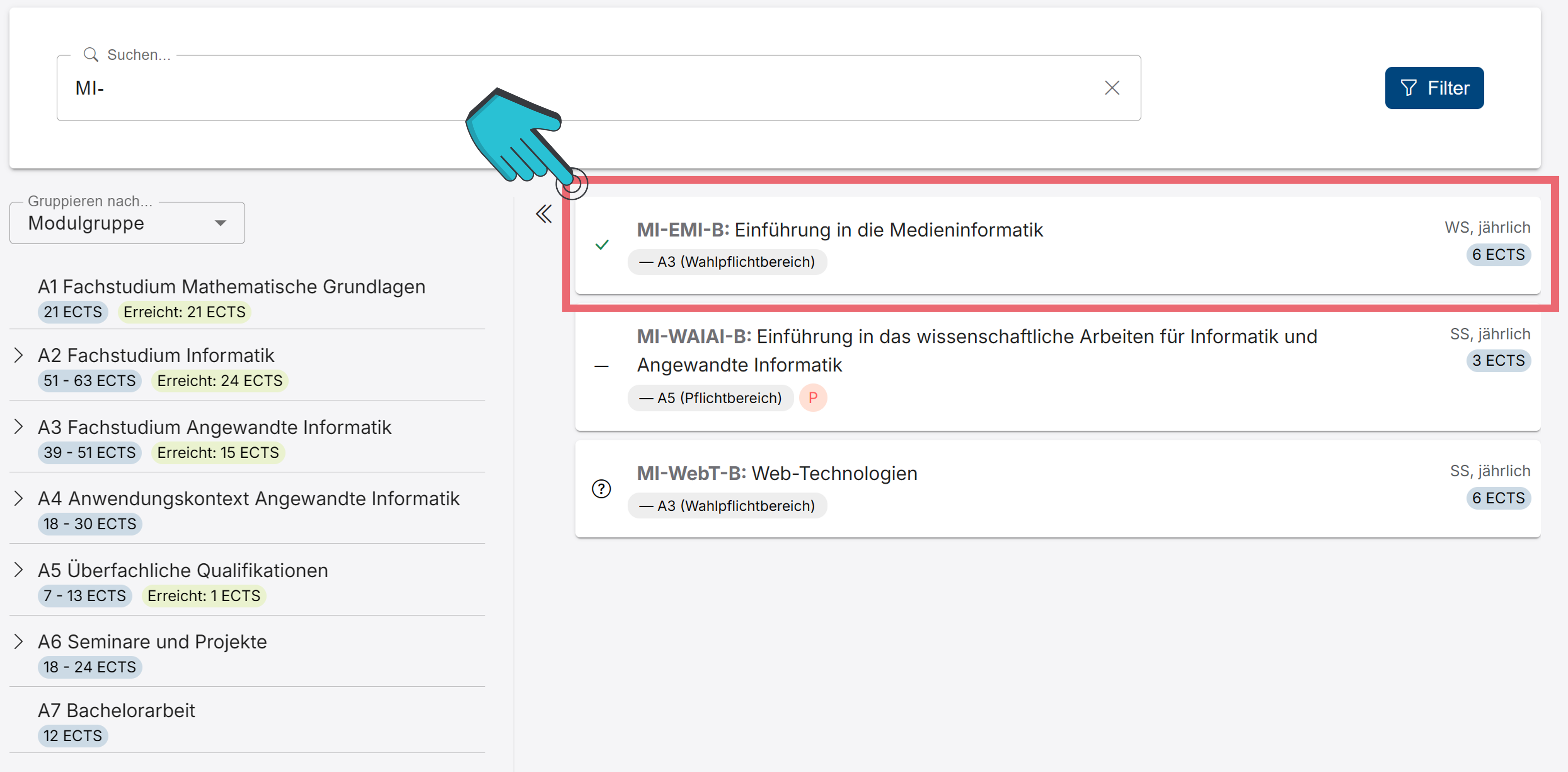
Task: Expand A2 Fachstudium Informatik group
Action: pos(18,355)
